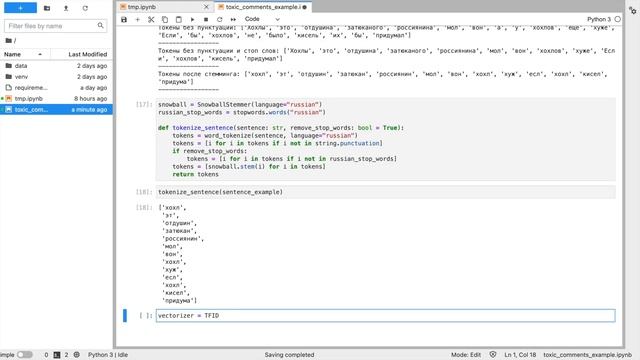The height and width of the screenshot is (360, 640).
Task: Click Python 3 | Idle status
Action: pos(108,355)
